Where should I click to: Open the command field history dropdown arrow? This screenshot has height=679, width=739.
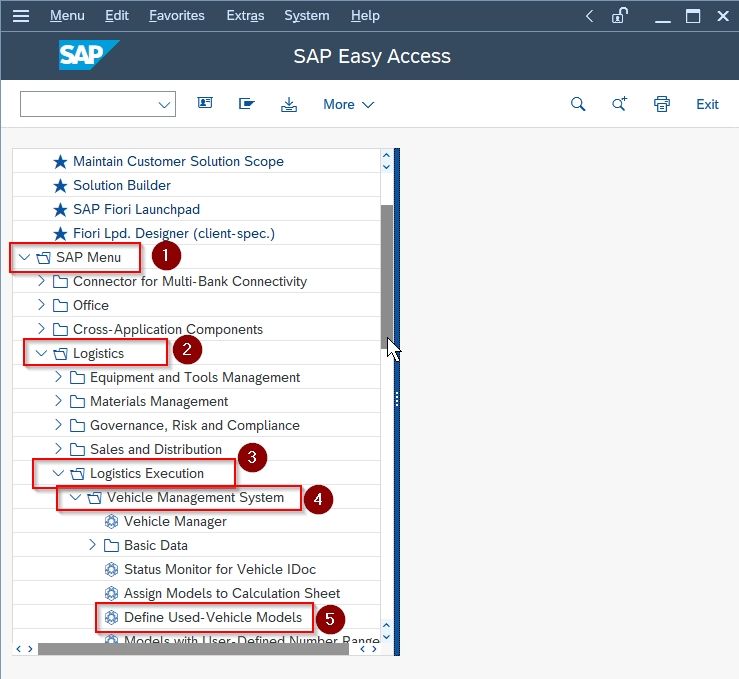[x=164, y=105]
